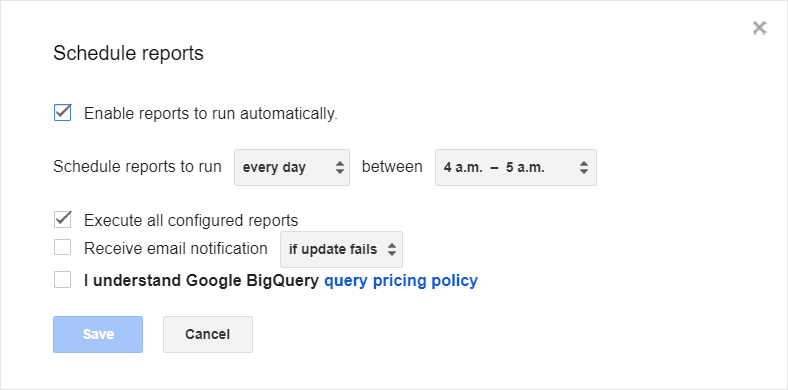The image size is (788, 390).
Task: Click the 'Schedule reports' dialog title
Action: coord(128,53)
